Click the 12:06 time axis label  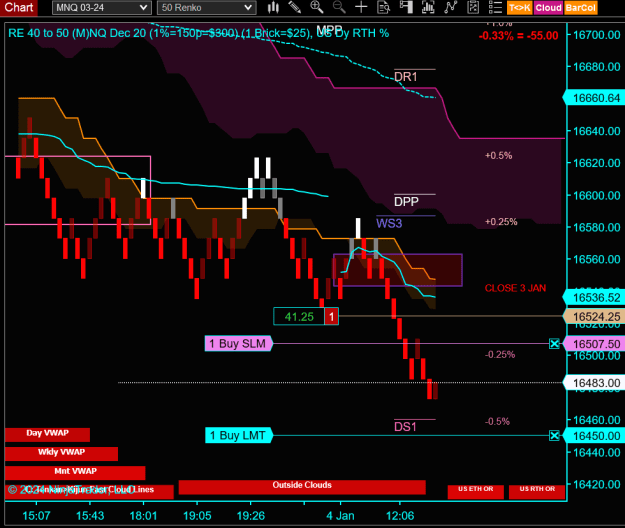coord(400,516)
